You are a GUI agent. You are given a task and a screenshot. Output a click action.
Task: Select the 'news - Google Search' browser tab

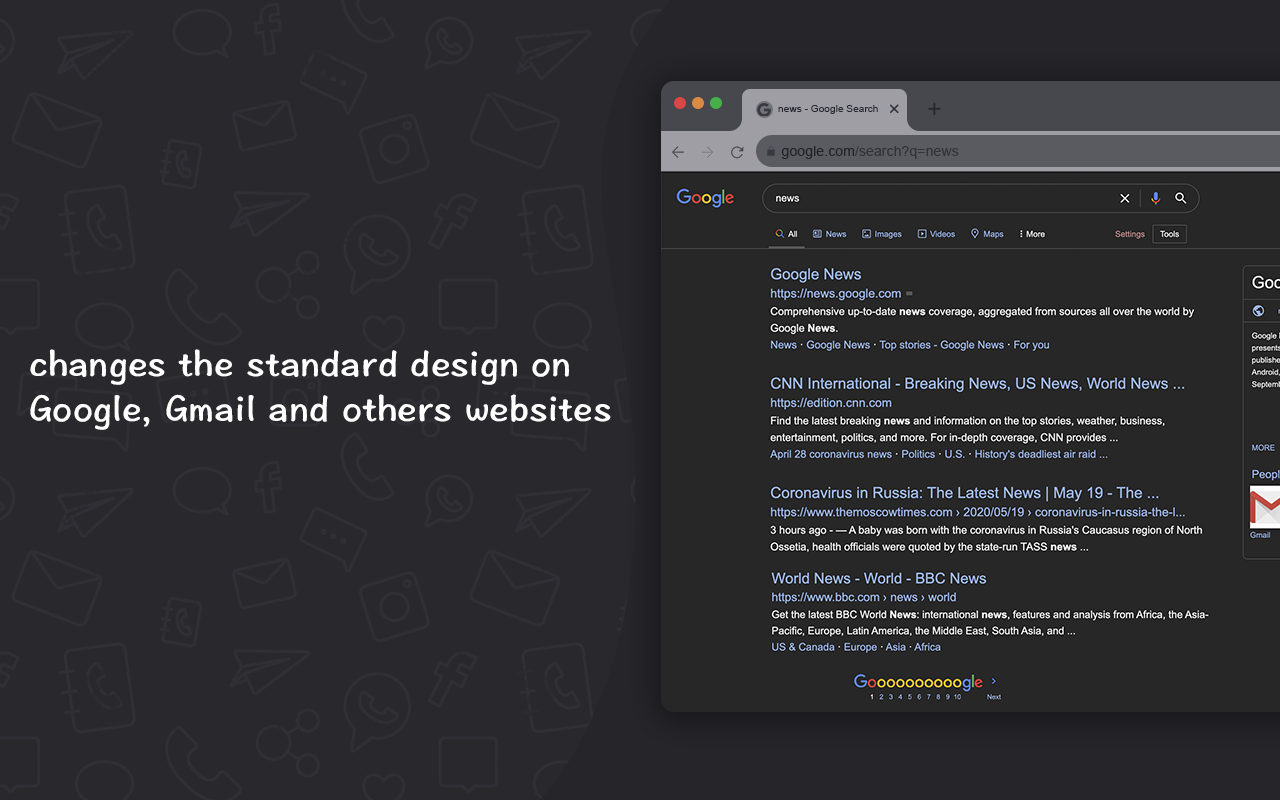[x=824, y=109]
